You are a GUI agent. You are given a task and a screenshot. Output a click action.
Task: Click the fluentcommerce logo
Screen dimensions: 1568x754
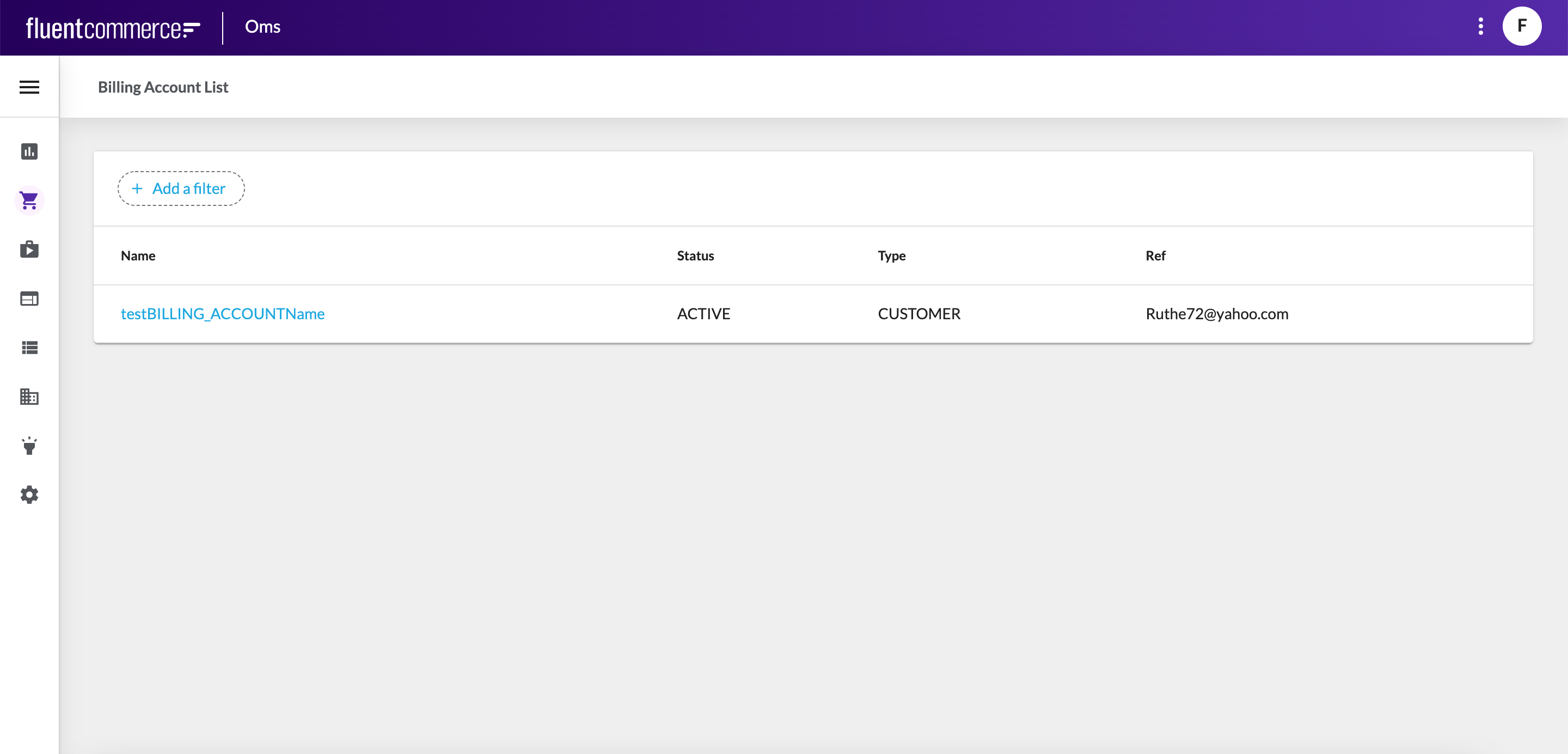[x=113, y=28]
